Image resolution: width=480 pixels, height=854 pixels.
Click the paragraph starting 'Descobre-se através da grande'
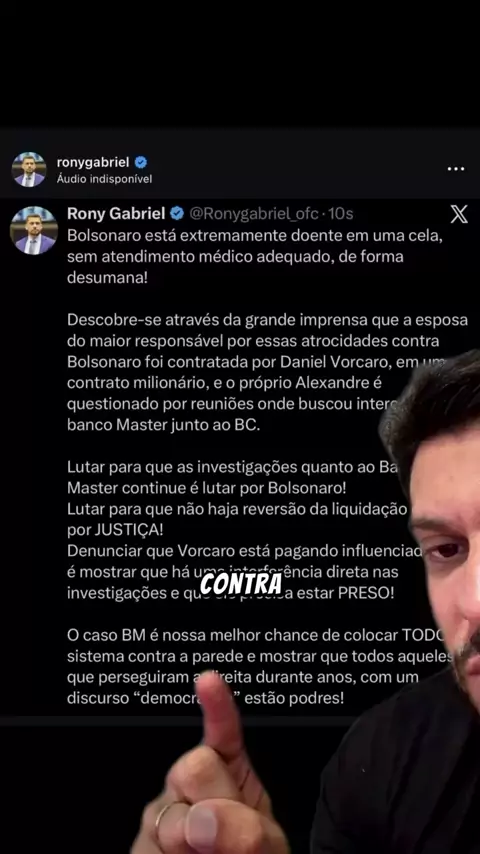(267, 373)
